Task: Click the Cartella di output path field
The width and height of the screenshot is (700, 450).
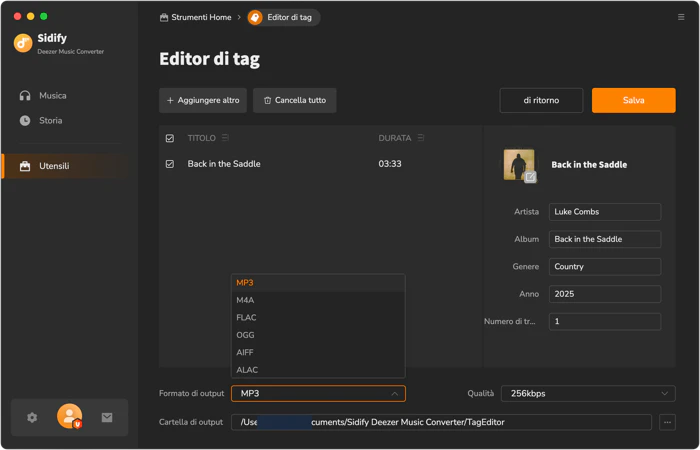Action: (441, 422)
